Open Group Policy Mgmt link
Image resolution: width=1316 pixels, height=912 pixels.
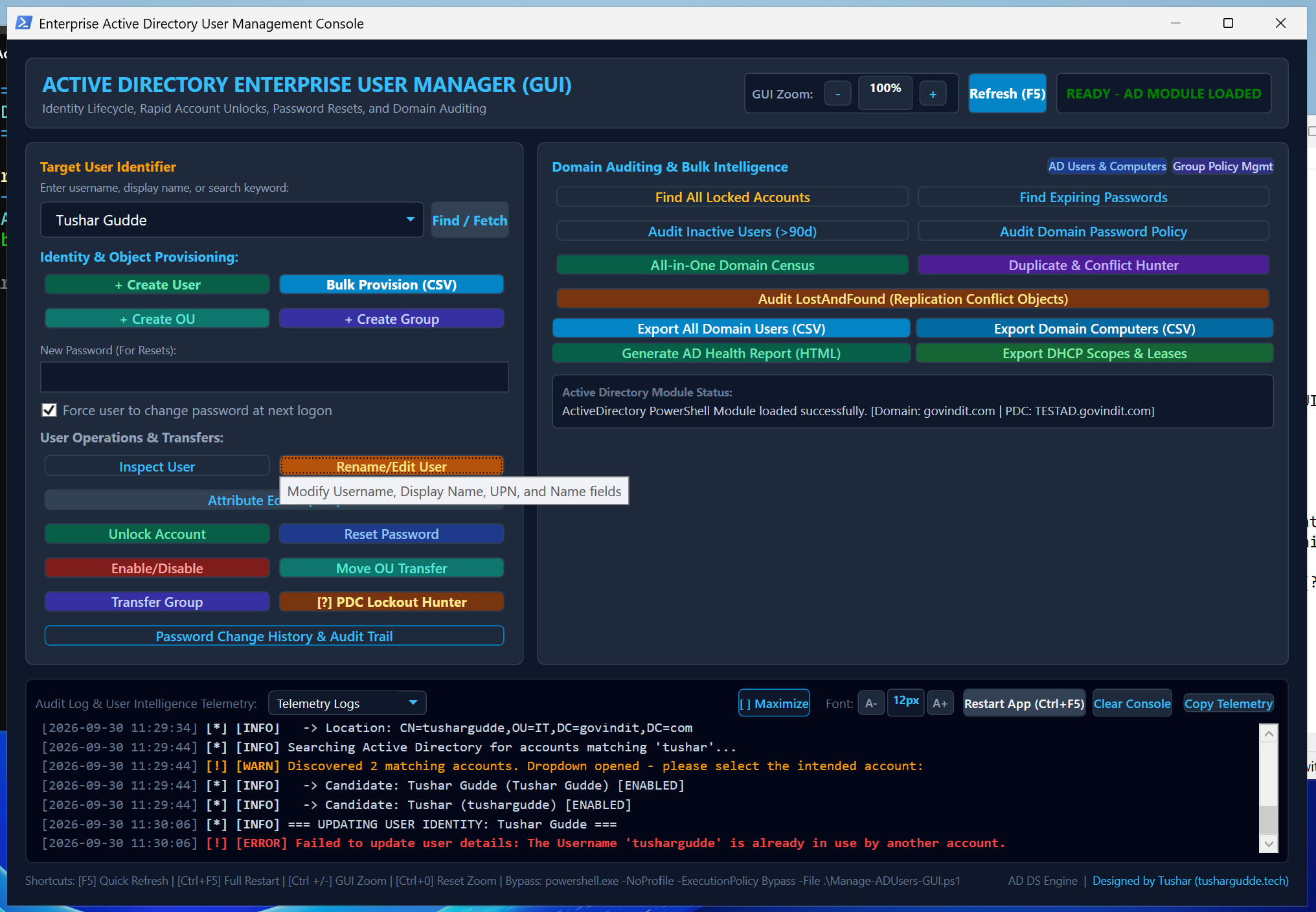(x=1222, y=166)
